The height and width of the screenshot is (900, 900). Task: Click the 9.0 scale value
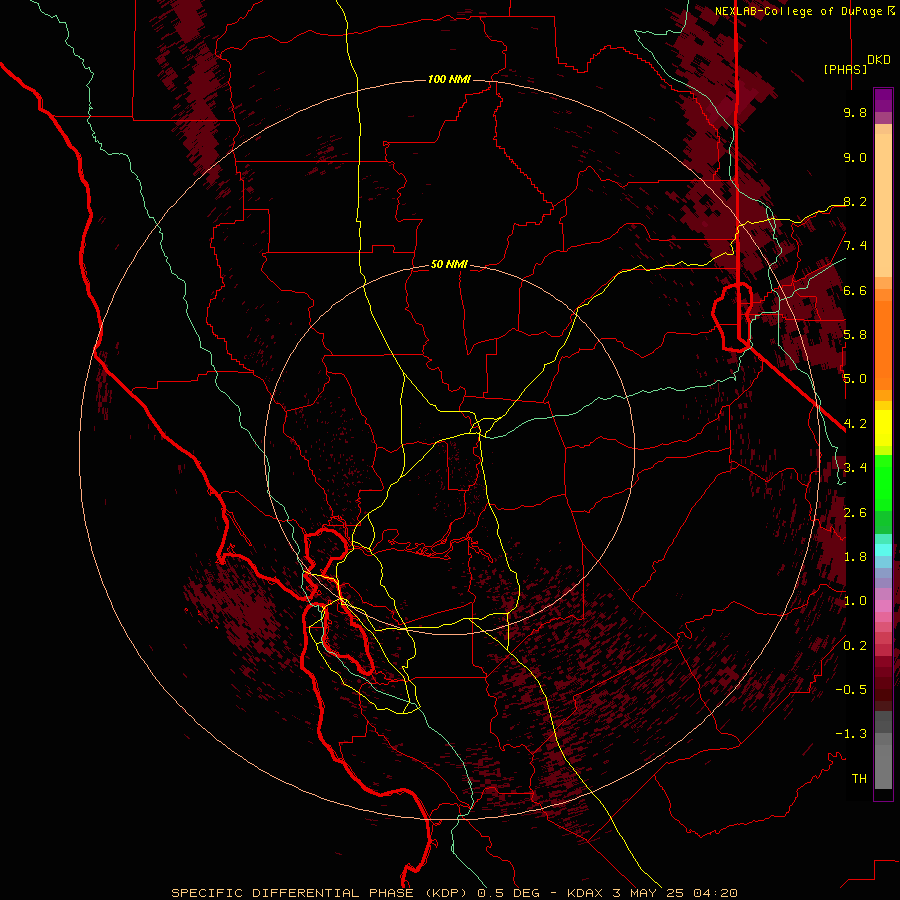(855, 157)
